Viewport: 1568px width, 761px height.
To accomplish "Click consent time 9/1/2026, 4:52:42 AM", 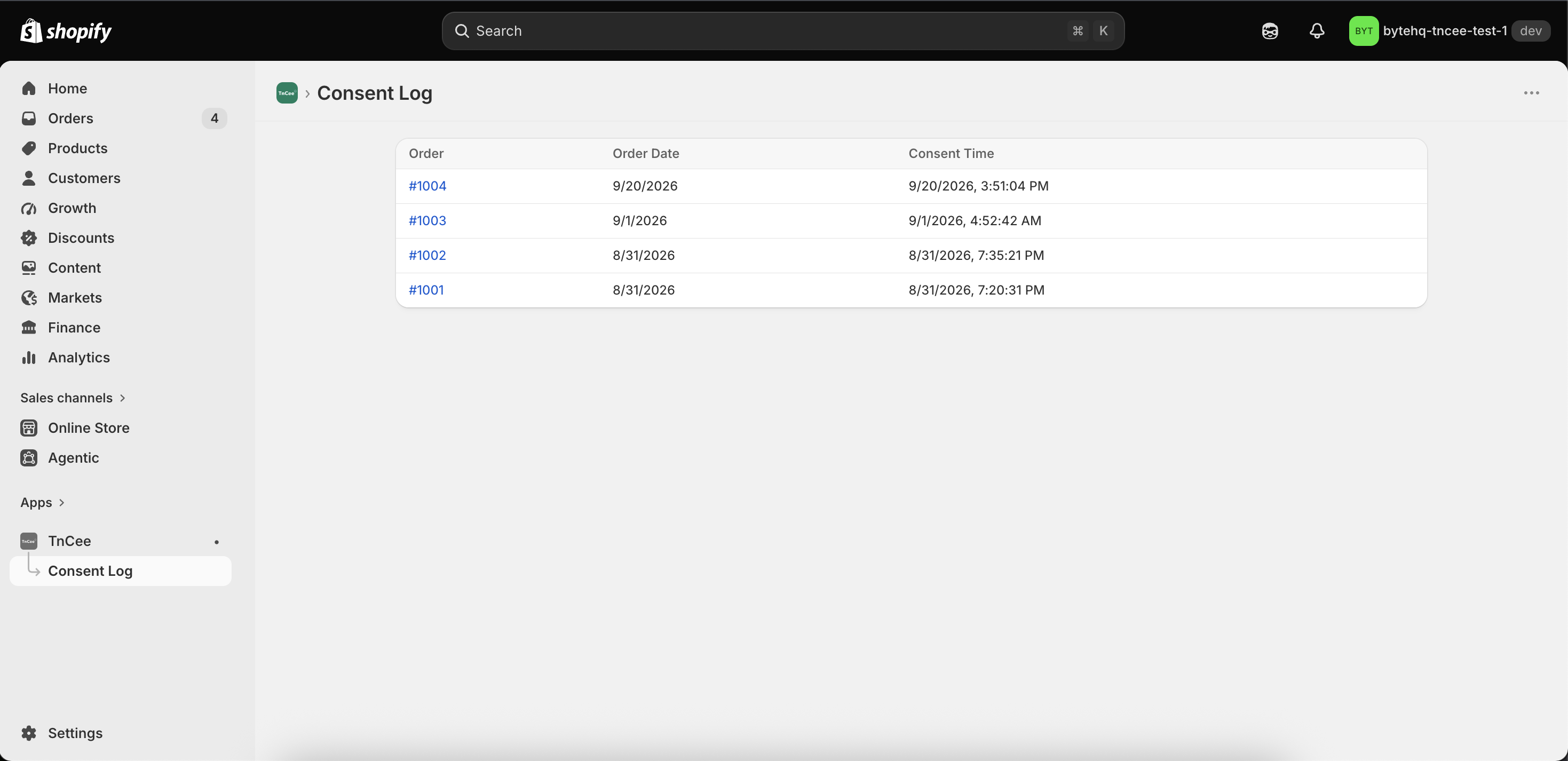I will (x=975, y=220).
